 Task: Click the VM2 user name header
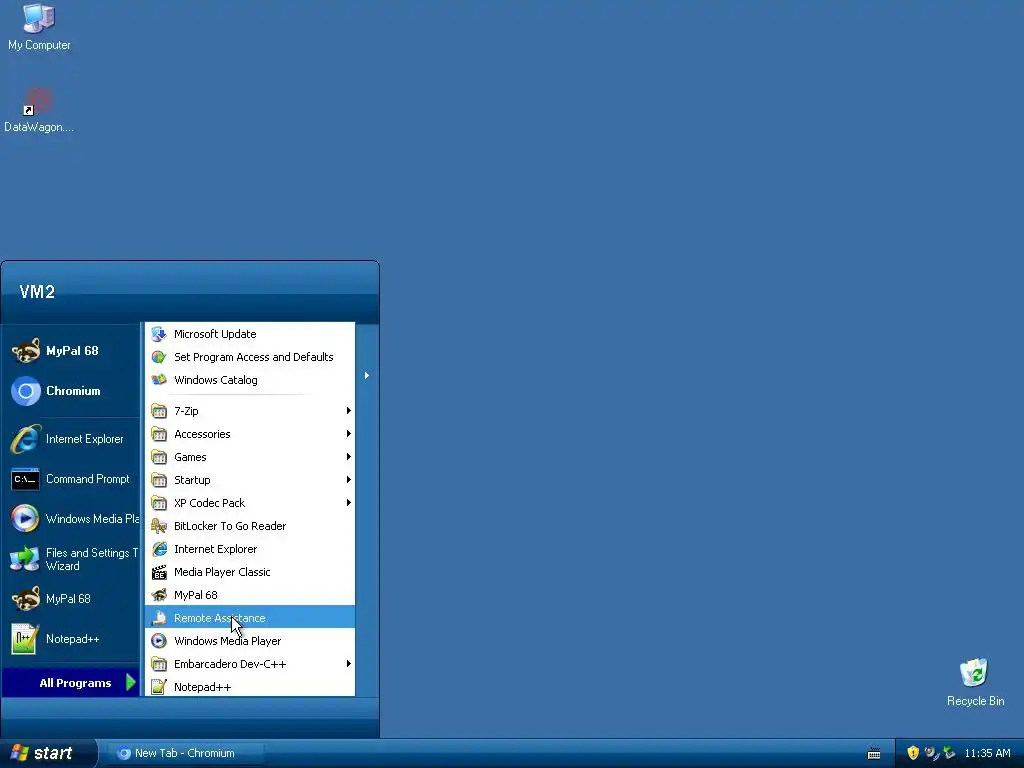click(x=37, y=292)
